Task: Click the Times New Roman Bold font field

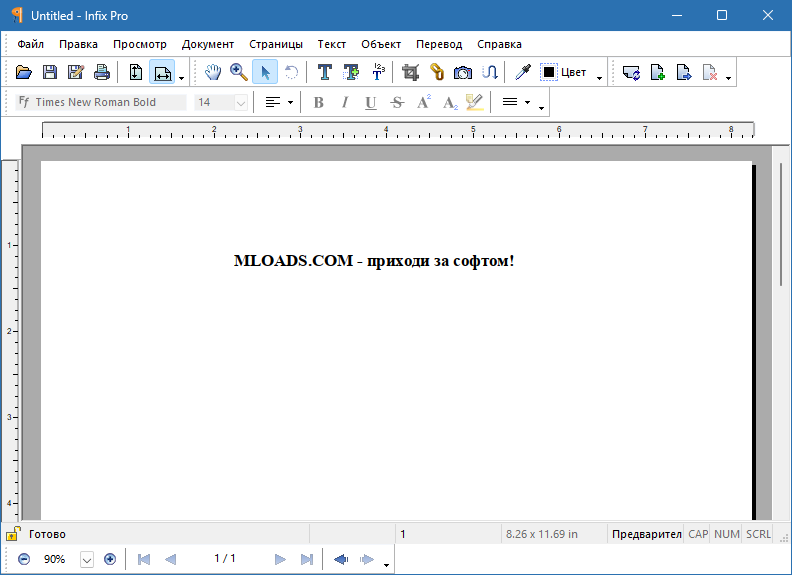Action: tap(101, 102)
